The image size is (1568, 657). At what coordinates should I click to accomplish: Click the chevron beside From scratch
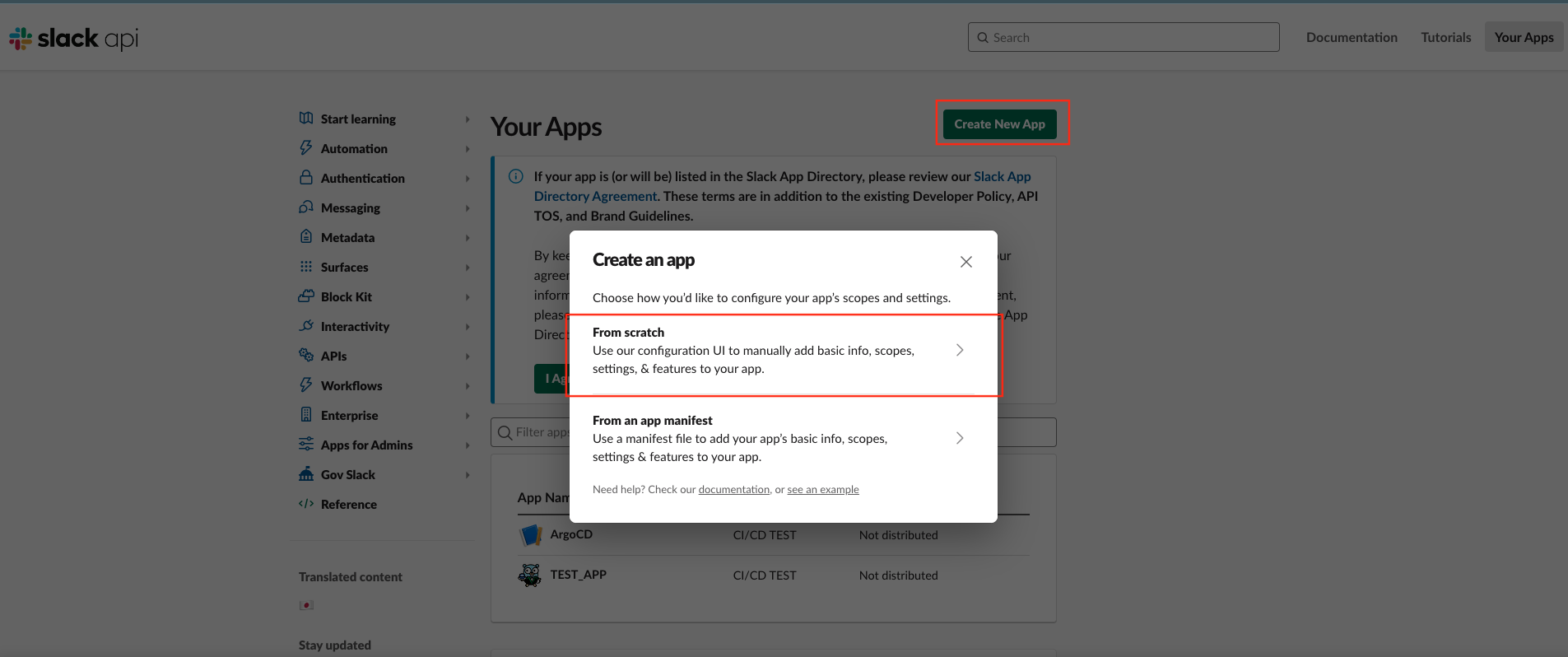coord(960,350)
